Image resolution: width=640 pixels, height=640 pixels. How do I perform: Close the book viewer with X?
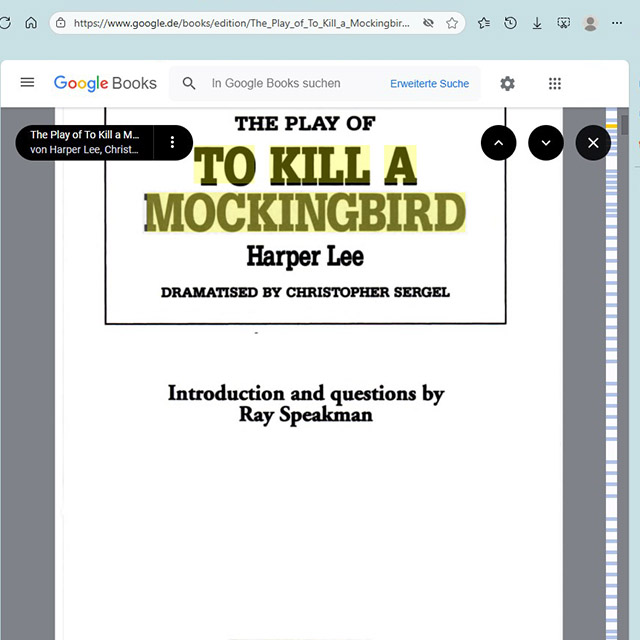[x=593, y=142]
